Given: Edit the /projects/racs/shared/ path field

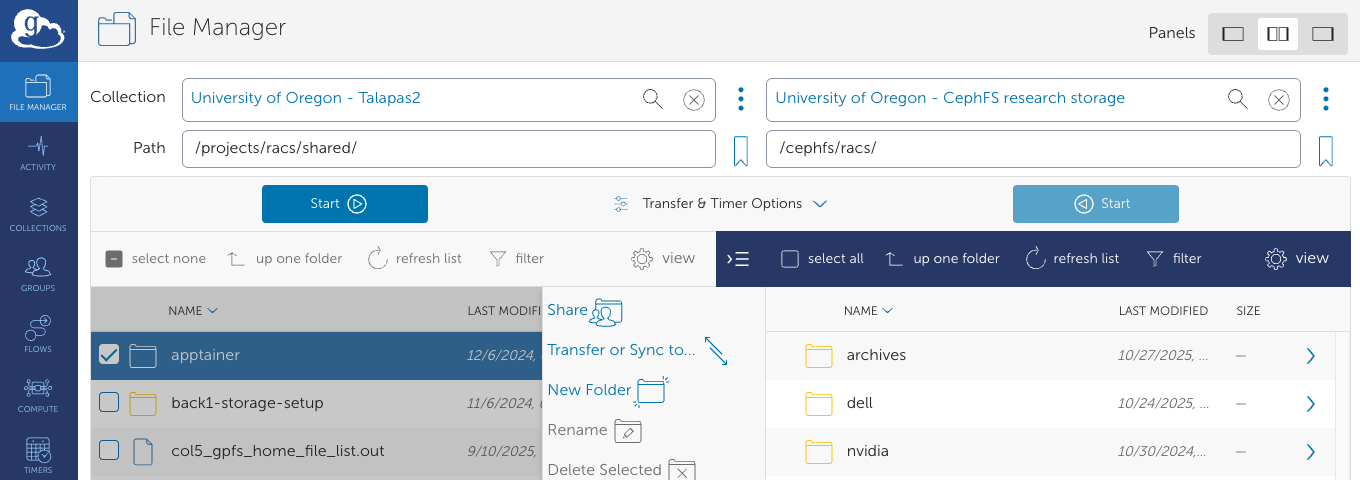Looking at the screenshot, I should [x=449, y=149].
